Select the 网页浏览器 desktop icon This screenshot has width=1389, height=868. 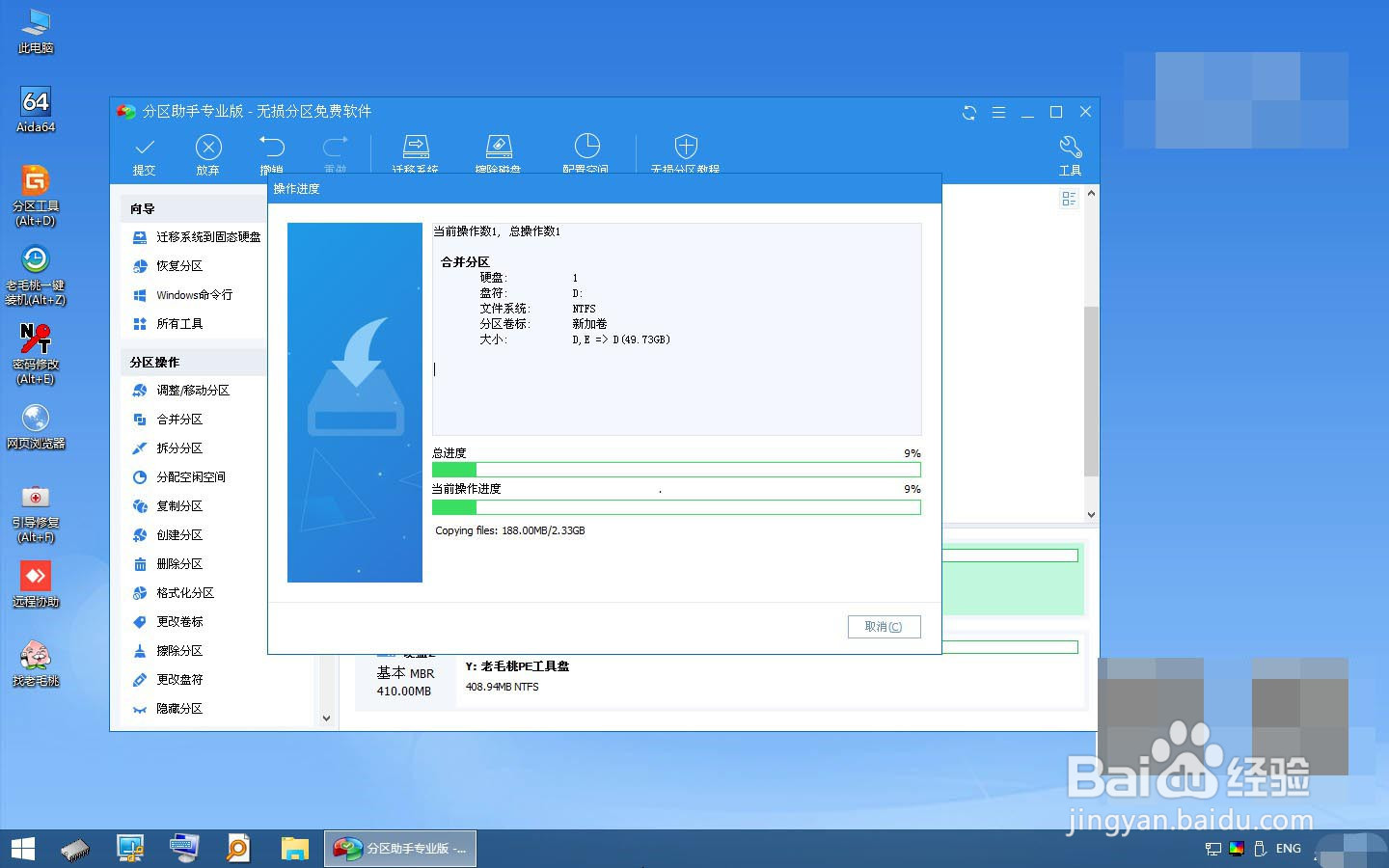(x=36, y=426)
